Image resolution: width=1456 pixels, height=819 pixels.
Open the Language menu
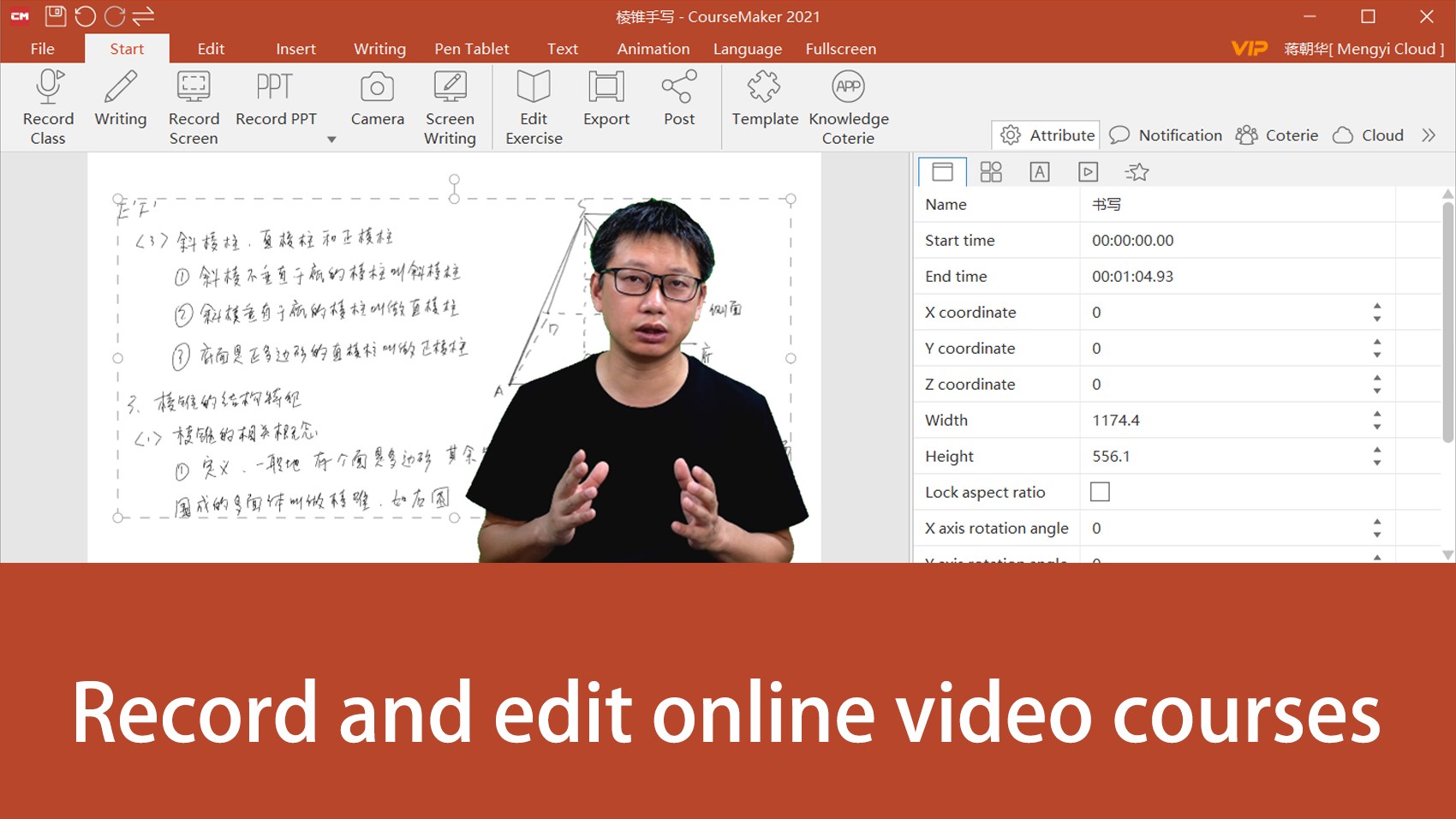pos(748,49)
